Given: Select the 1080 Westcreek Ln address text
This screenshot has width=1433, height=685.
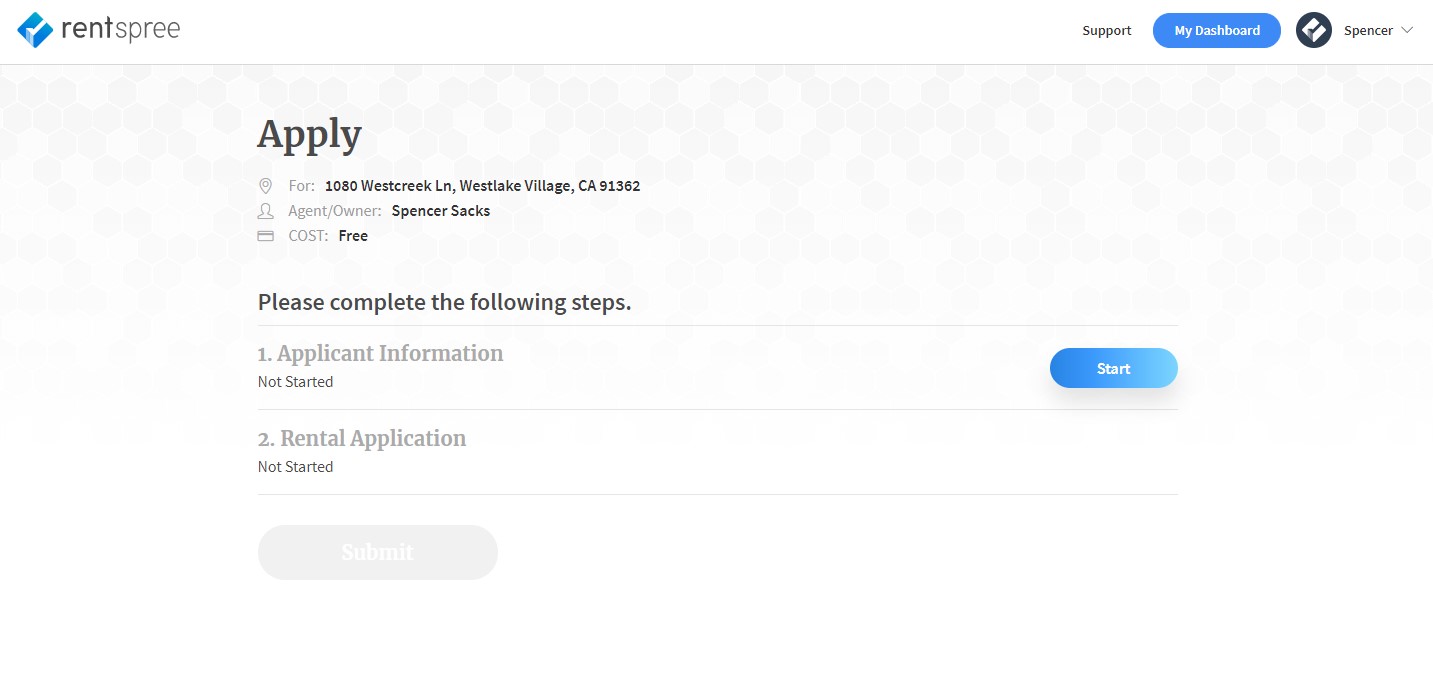Looking at the screenshot, I should click(x=482, y=186).
